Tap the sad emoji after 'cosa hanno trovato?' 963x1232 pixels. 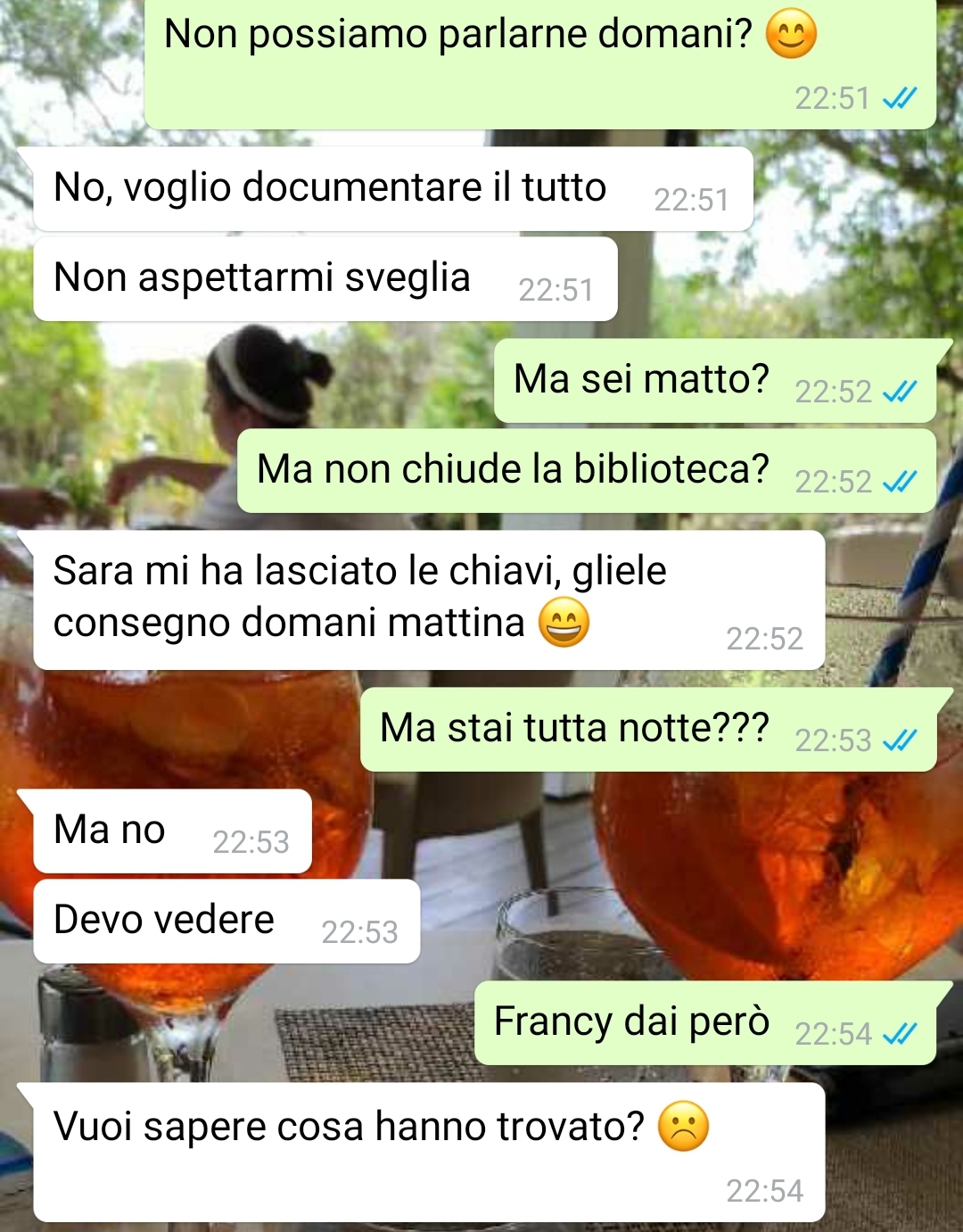pos(683,1127)
